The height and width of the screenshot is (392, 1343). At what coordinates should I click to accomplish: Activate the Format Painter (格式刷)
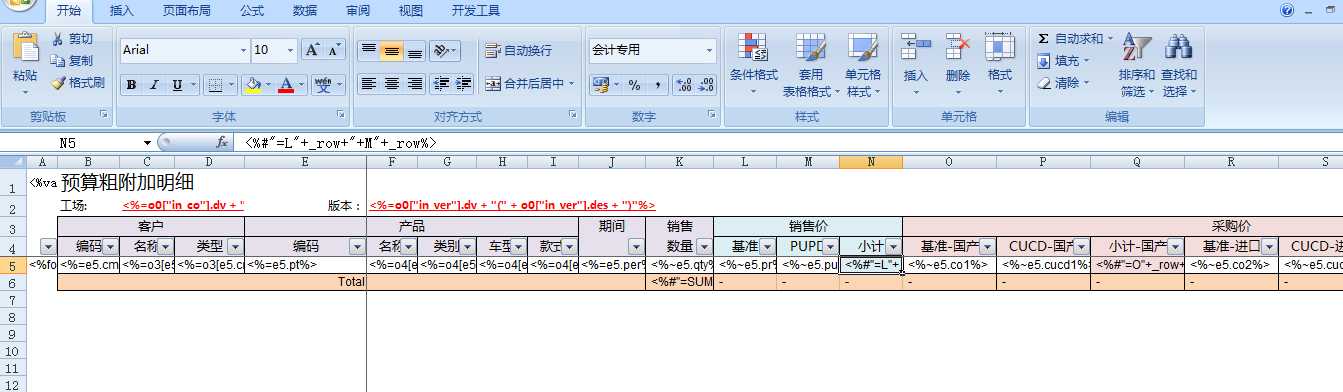pyautogui.click(x=78, y=82)
